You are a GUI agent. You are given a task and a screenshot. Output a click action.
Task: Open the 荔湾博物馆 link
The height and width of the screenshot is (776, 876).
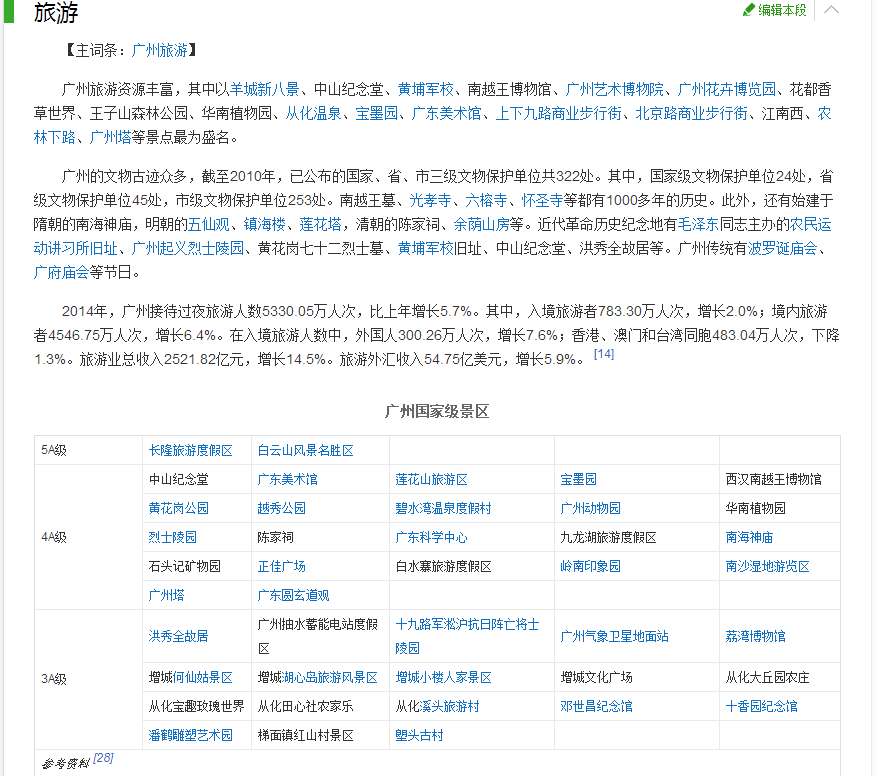(x=755, y=637)
